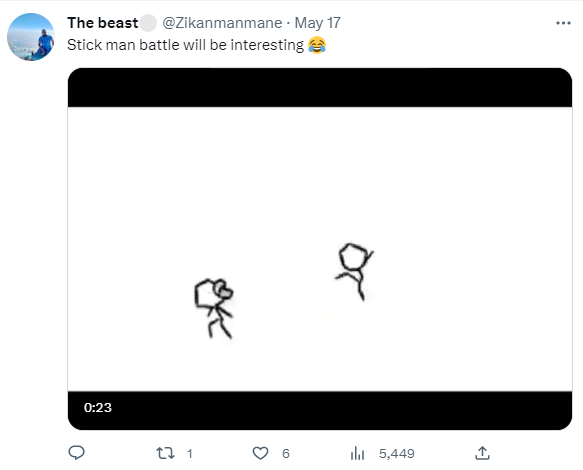Screen dimensions: 583x470
Task: Open the @Zikanmanmane handle link
Action: click(222, 23)
